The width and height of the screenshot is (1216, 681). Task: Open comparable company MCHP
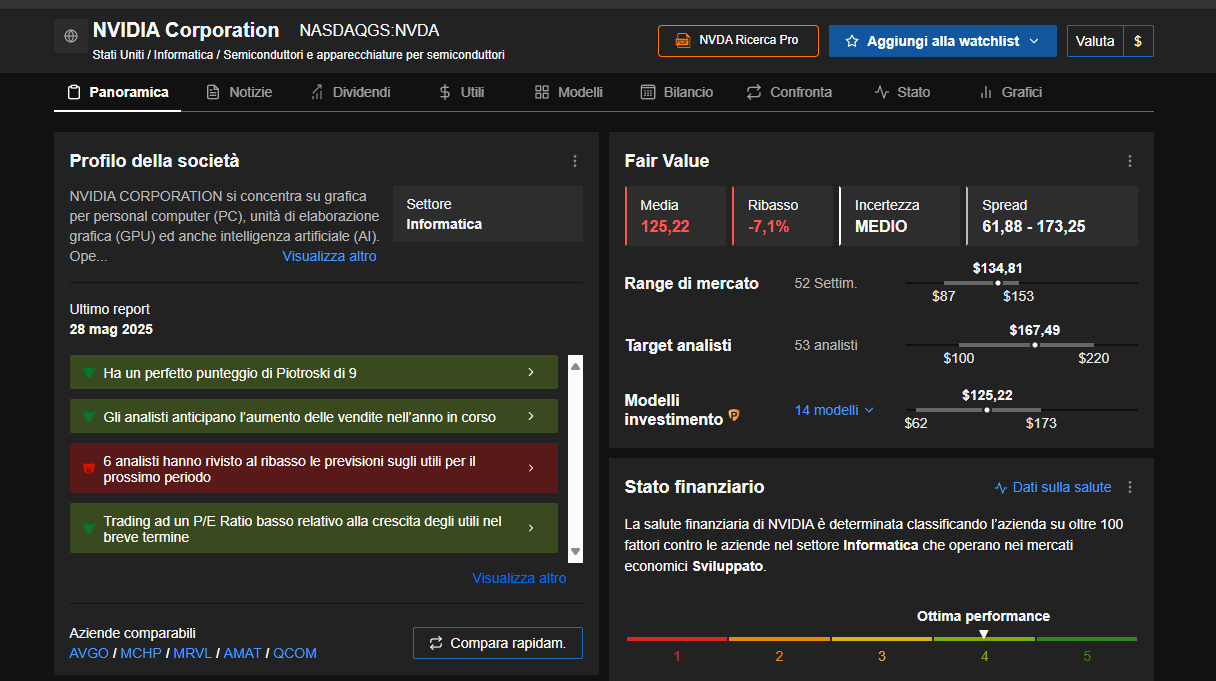click(x=141, y=653)
